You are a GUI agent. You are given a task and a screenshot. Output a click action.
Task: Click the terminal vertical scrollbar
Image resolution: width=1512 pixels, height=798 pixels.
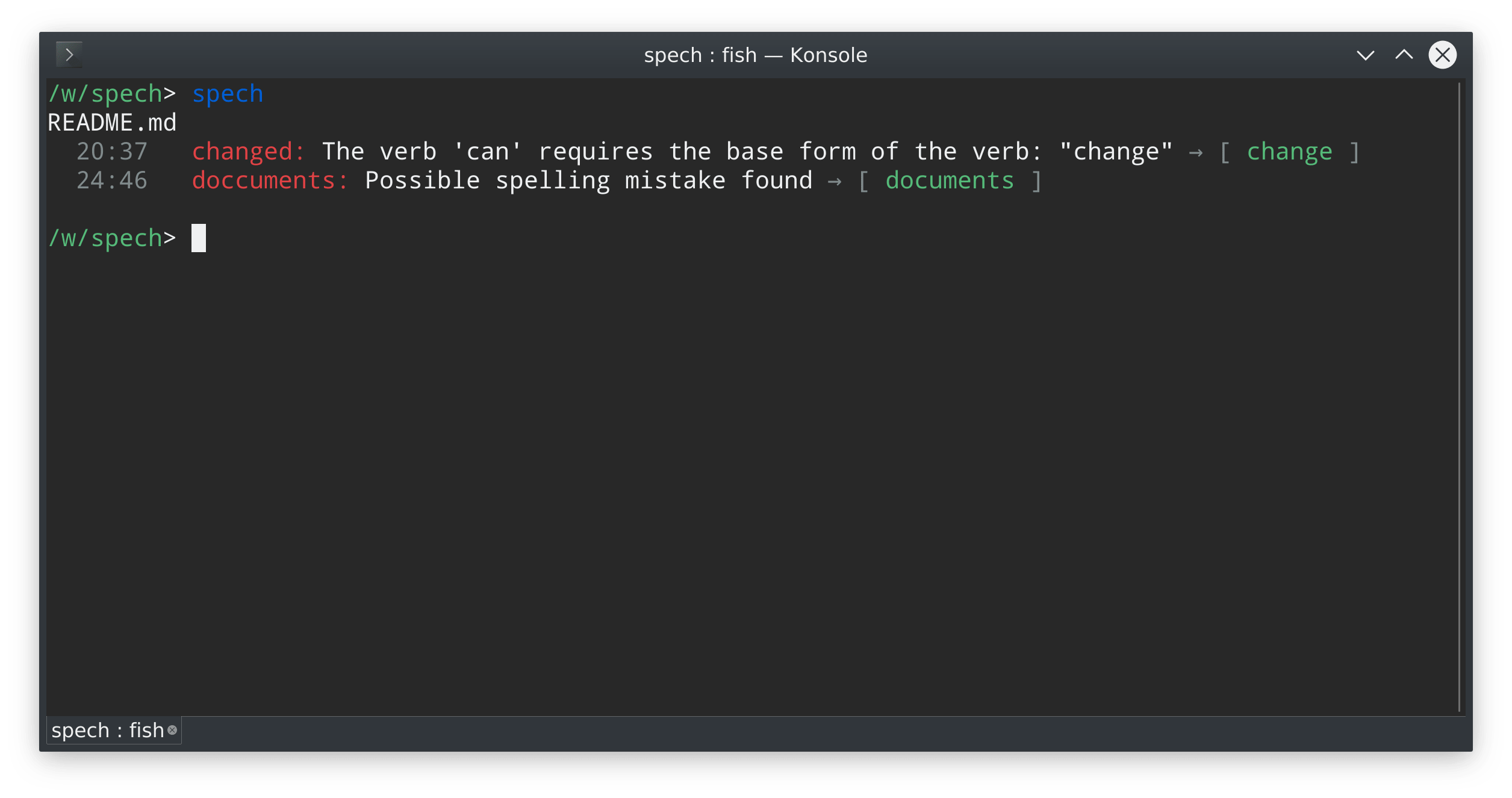pyautogui.click(x=1460, y=397)
